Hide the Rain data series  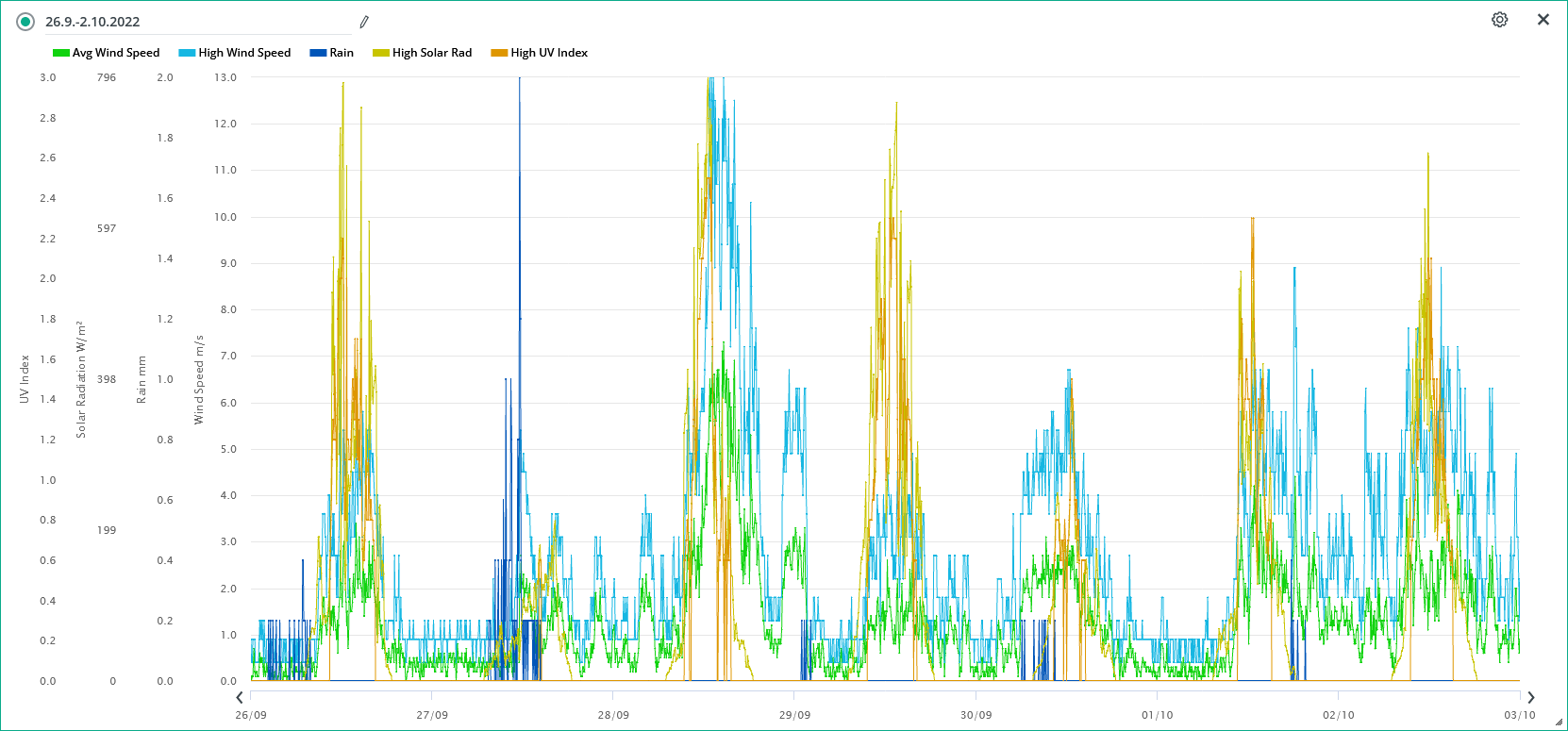coord(341,53)
